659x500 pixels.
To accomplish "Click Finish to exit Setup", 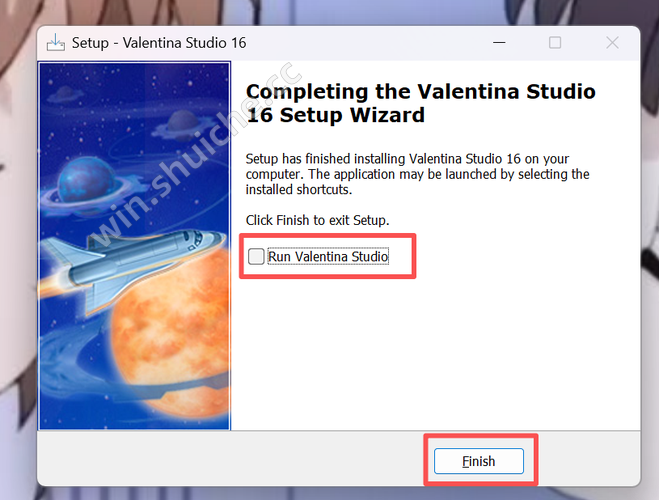I will coord(479,461).
